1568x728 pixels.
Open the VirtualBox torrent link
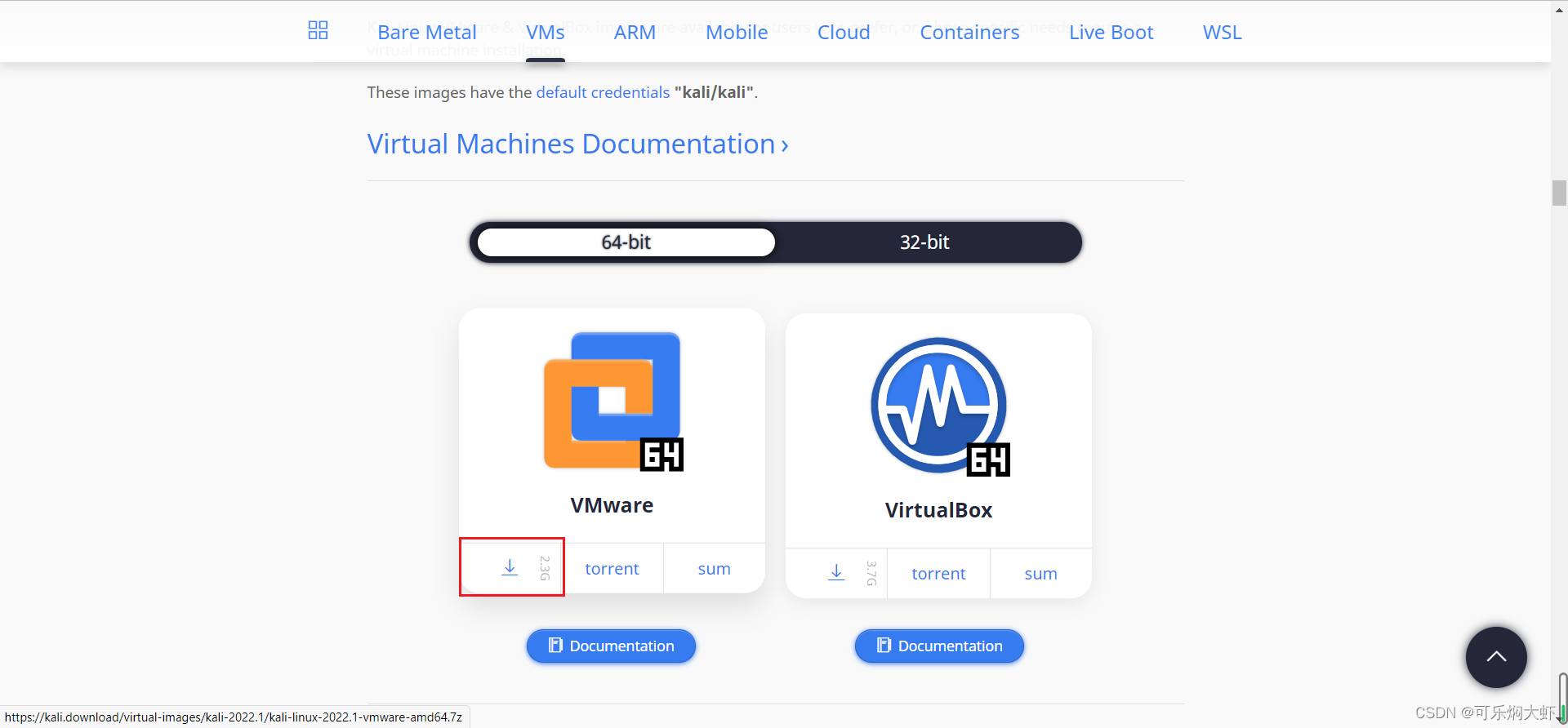point(938,574)
